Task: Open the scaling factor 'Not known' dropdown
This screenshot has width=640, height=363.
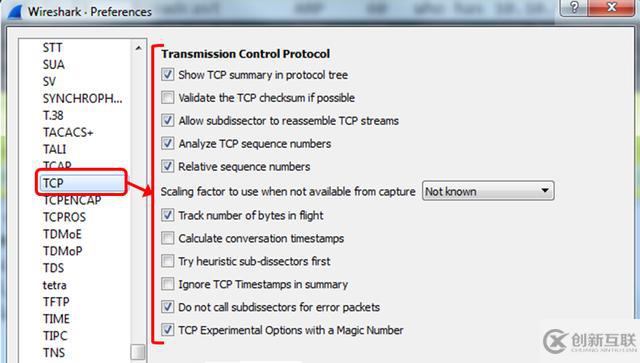Action: tap(488, 191)
